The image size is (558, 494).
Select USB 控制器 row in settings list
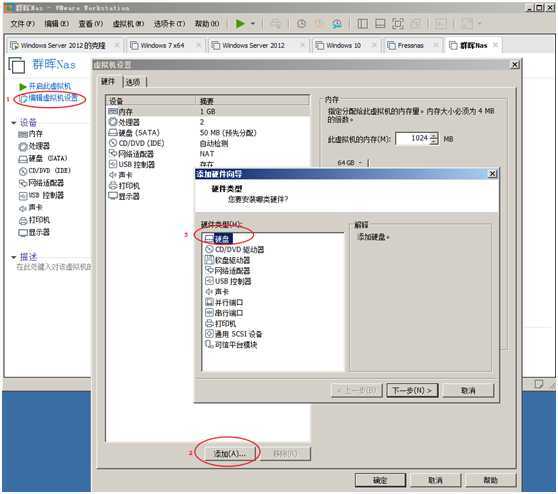208,164
